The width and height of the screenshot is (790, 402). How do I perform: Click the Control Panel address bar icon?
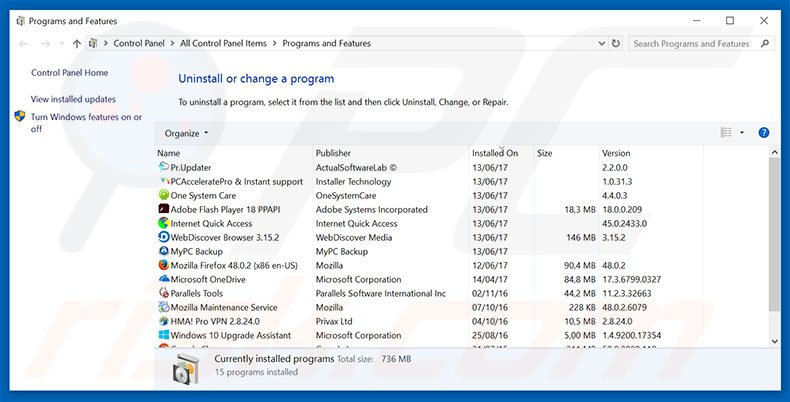click(x=93, y=43)
